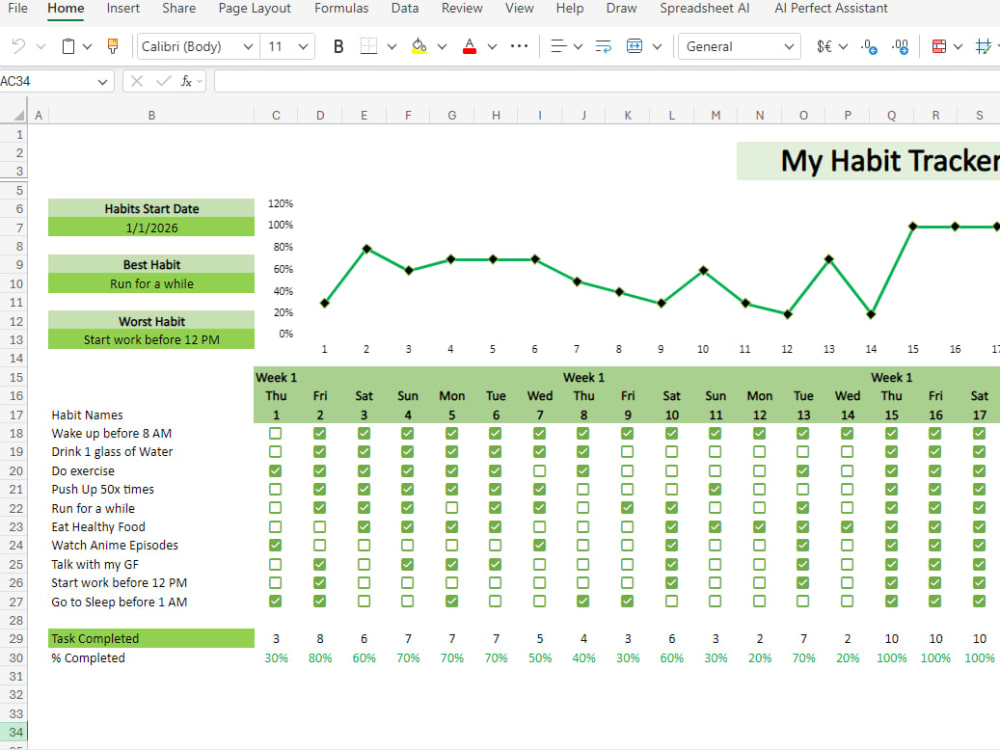This screenshot has width=1000, height=750.
Task: Uncheck Watch Anime Episodes for Wed 7
Action: [540, 545]
